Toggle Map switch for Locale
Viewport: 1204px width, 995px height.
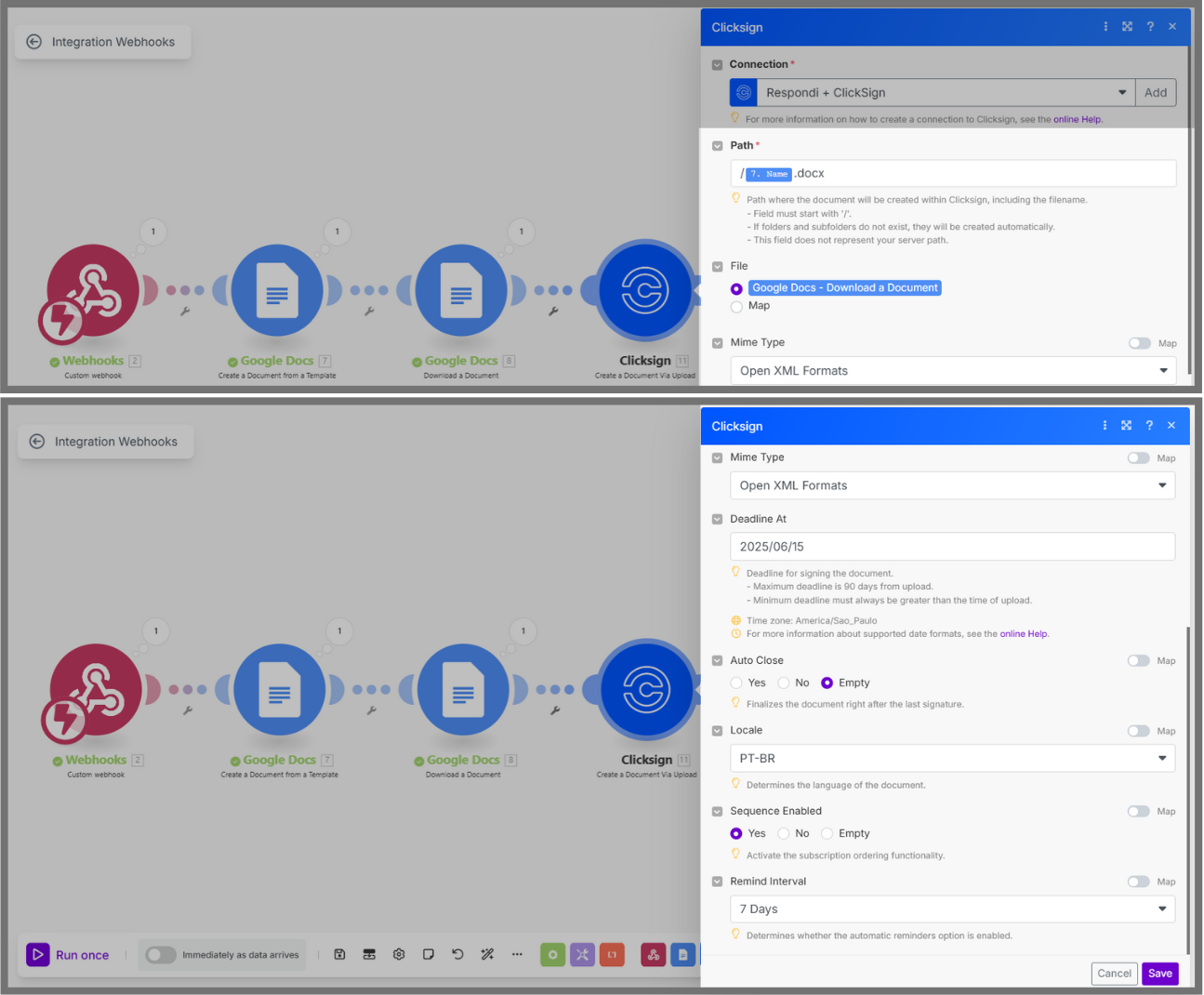[1138, 731]
